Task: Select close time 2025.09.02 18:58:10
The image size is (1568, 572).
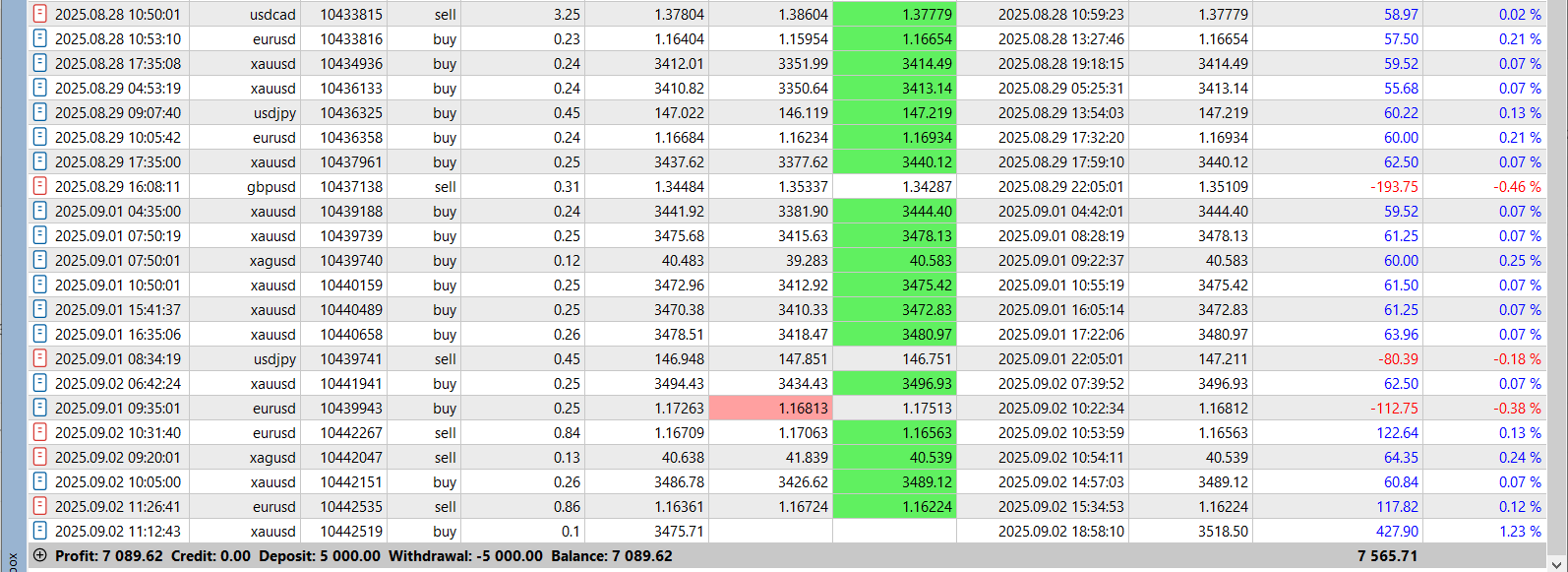Action: click(x=1061, y=532)
